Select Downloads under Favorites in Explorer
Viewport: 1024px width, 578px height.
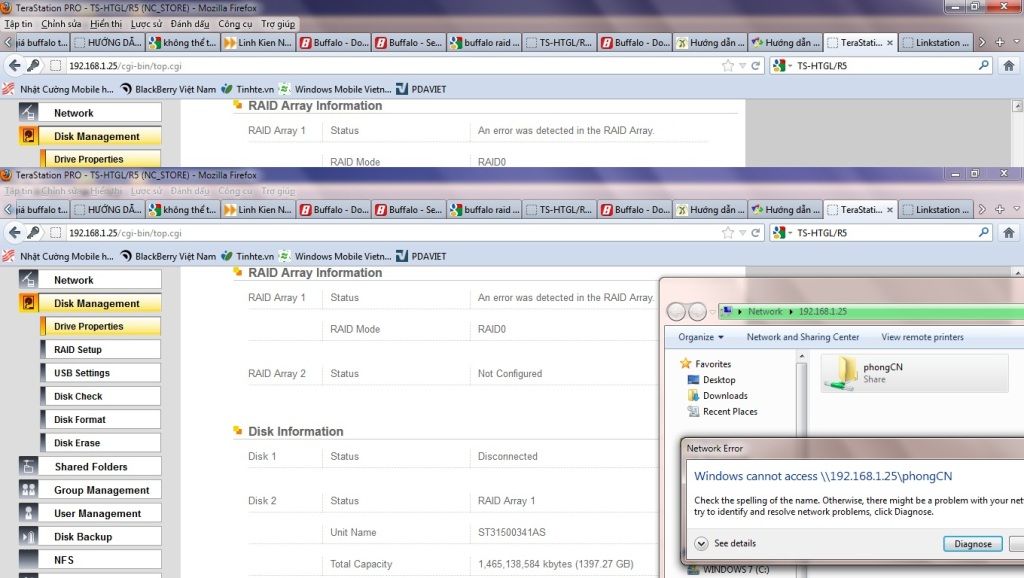click(x=717, y=396)
